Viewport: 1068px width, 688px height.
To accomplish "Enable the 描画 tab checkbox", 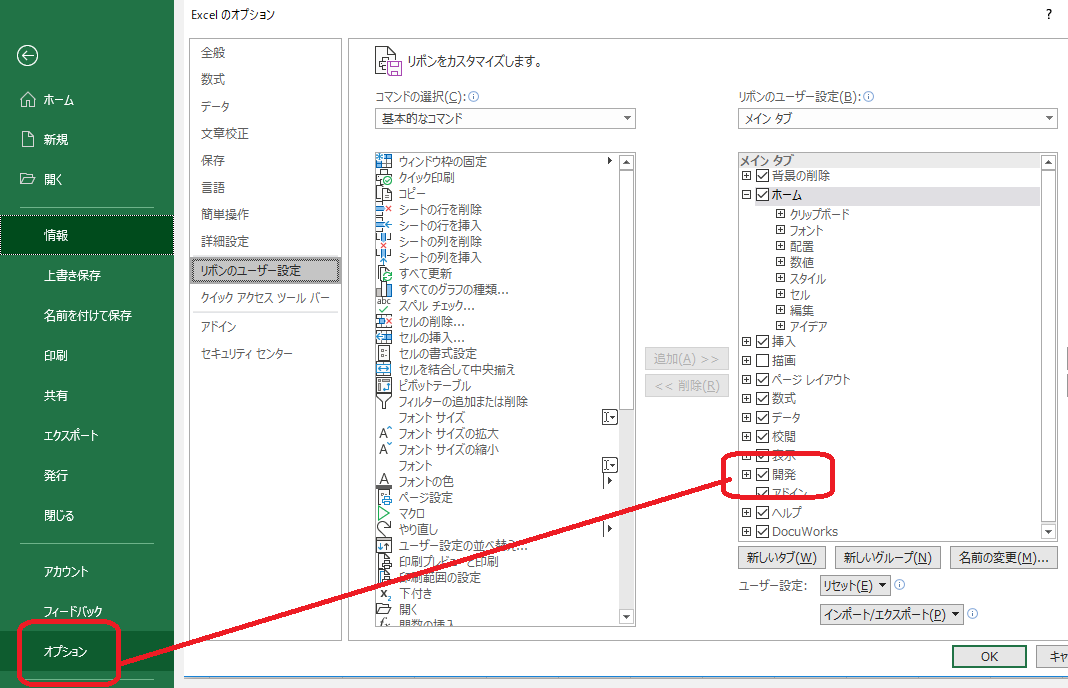I will click(762, 360).
